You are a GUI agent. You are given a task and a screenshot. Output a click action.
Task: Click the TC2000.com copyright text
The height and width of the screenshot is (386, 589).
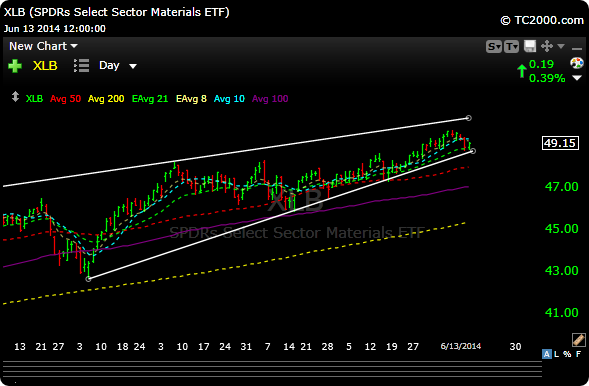coord(542,20)
